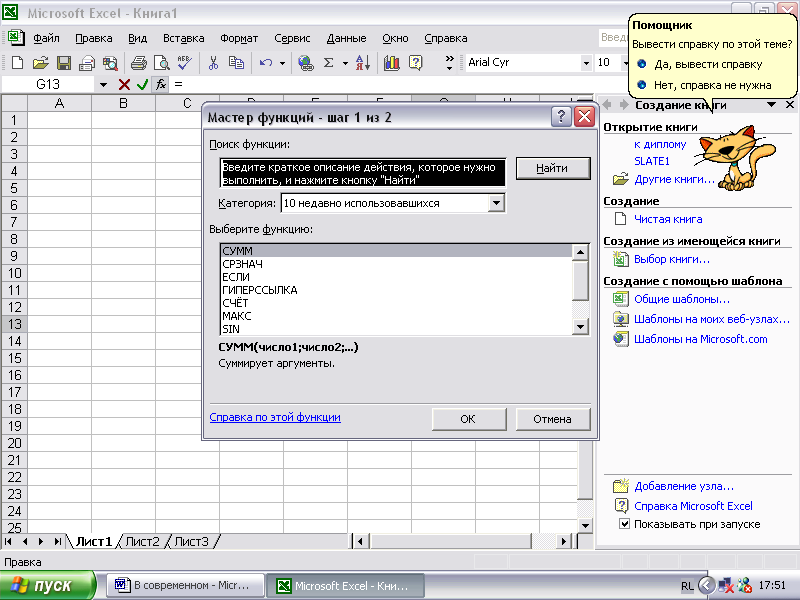Uncheck "Показывать при запуске" checkbox

point(624,524)
